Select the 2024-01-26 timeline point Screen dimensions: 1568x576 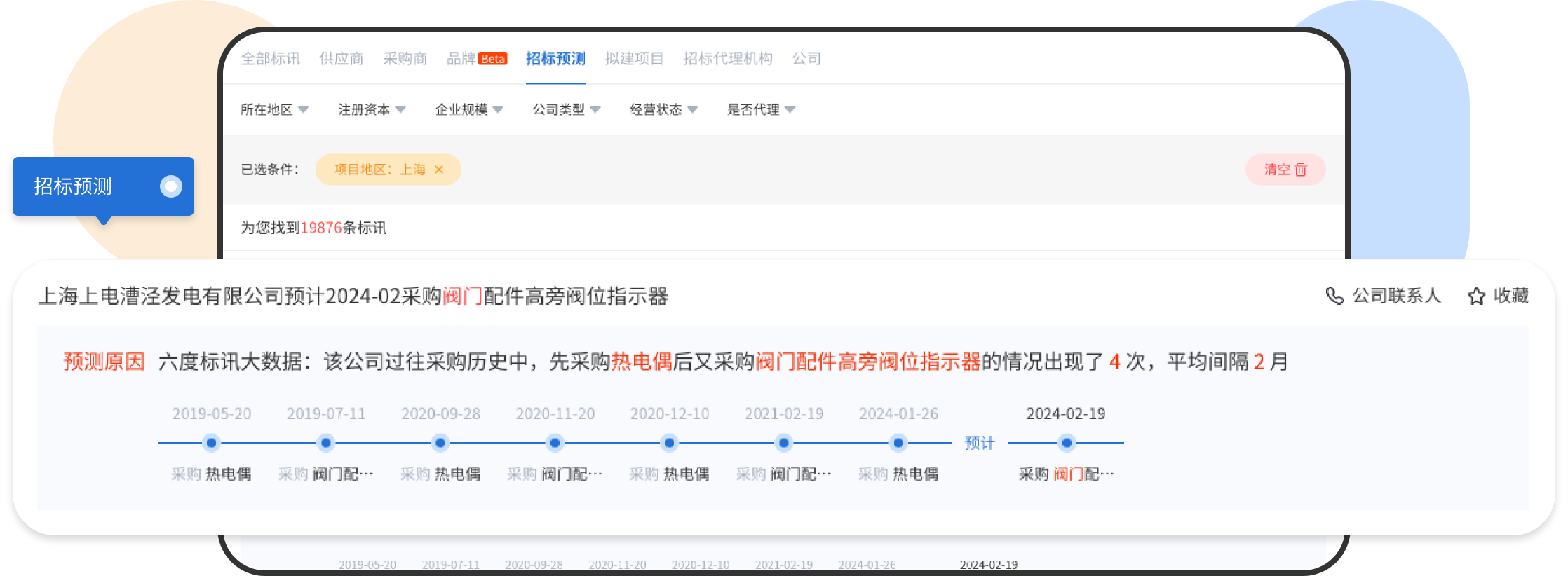[898, 443]
